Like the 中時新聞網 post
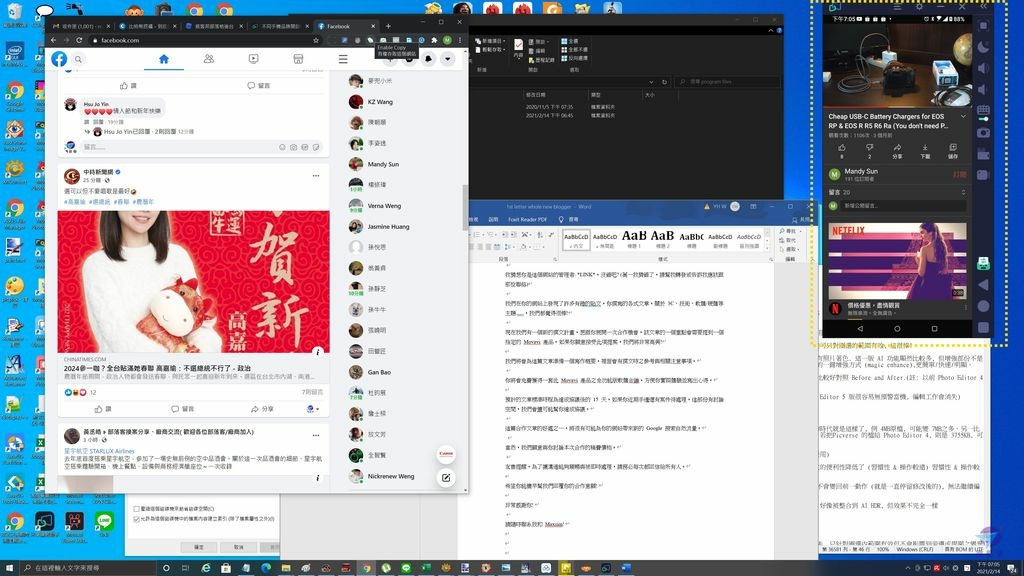 click(x=103, y=409)
